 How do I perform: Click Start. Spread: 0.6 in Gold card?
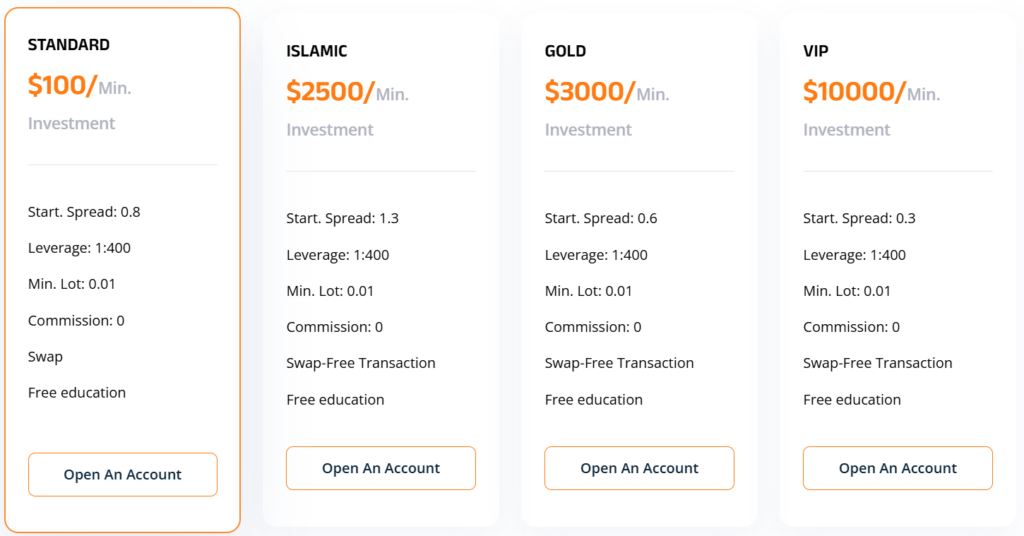601,219
